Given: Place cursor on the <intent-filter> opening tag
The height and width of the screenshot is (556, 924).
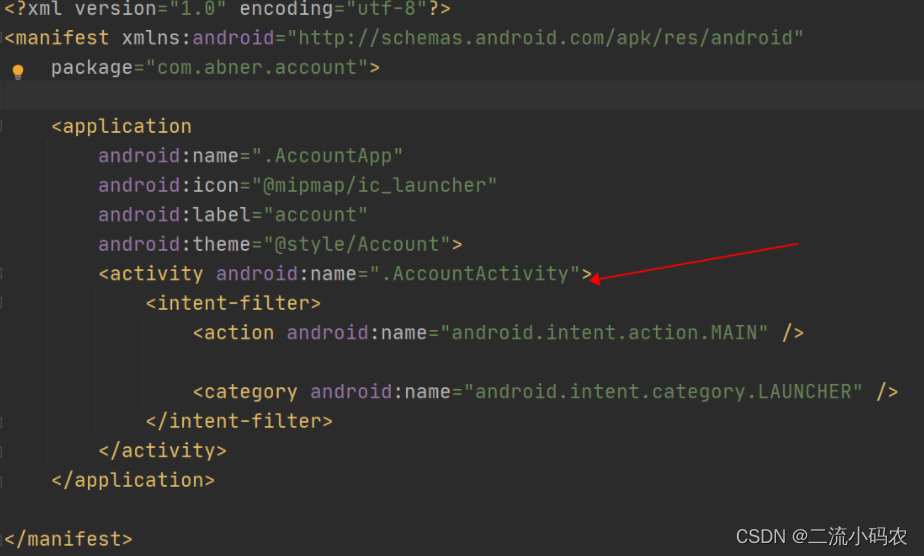Looking at the screenshot, I should click(233, 303).
